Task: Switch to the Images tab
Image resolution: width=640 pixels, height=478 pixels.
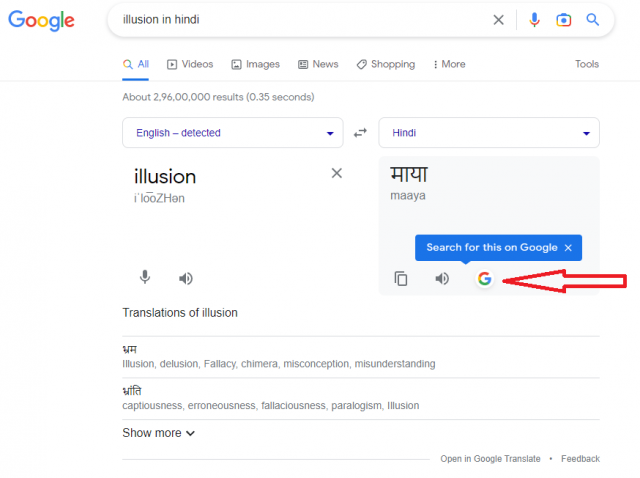Action: [256, 64]
